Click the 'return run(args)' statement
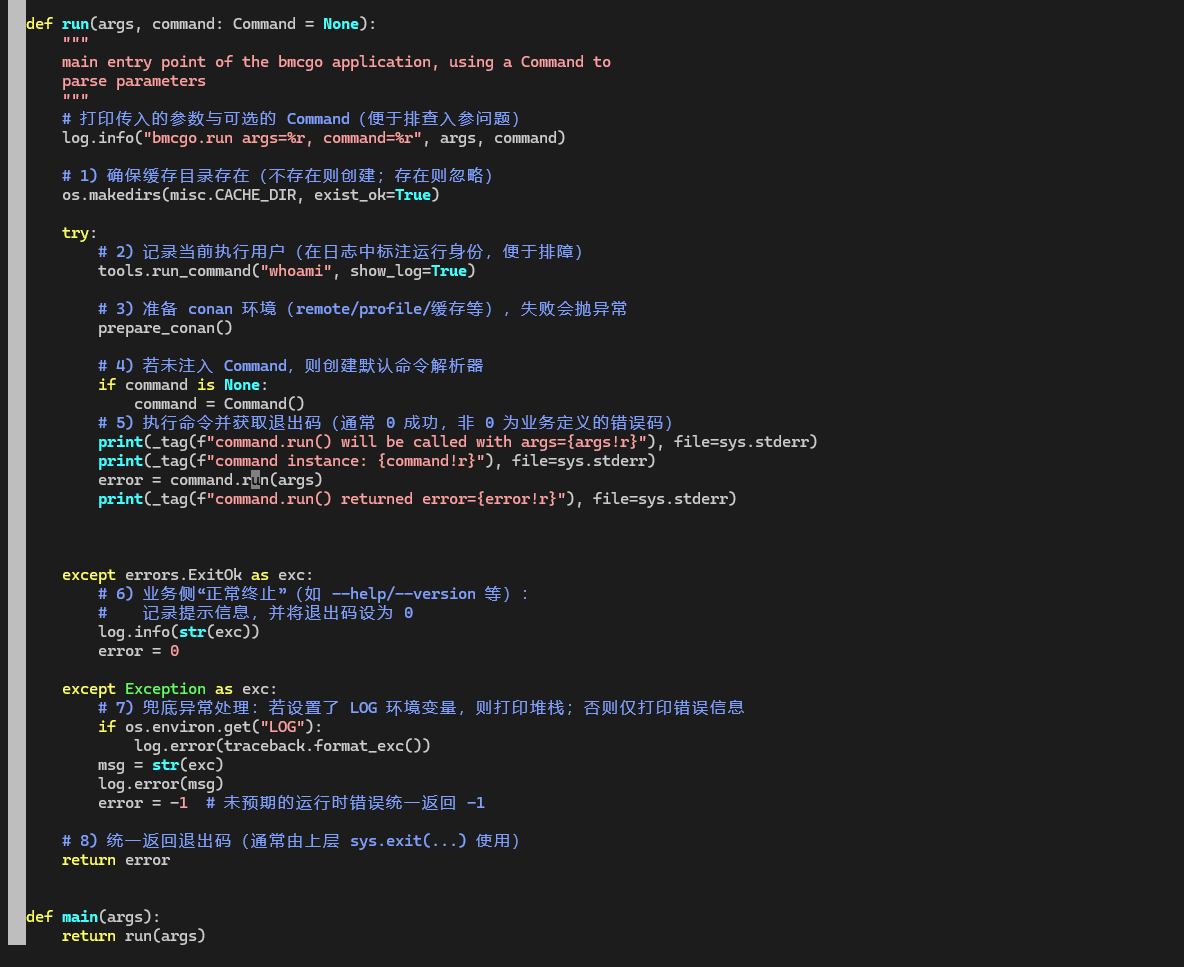Screen dimensions: 1184x967 tap(133, 936)
